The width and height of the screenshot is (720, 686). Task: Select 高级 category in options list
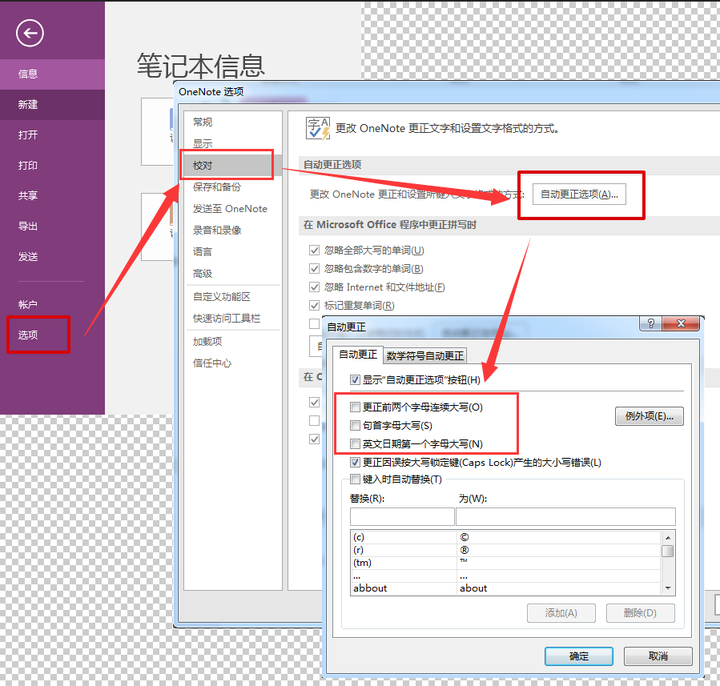pyautogui.click(x=233, y=274)
